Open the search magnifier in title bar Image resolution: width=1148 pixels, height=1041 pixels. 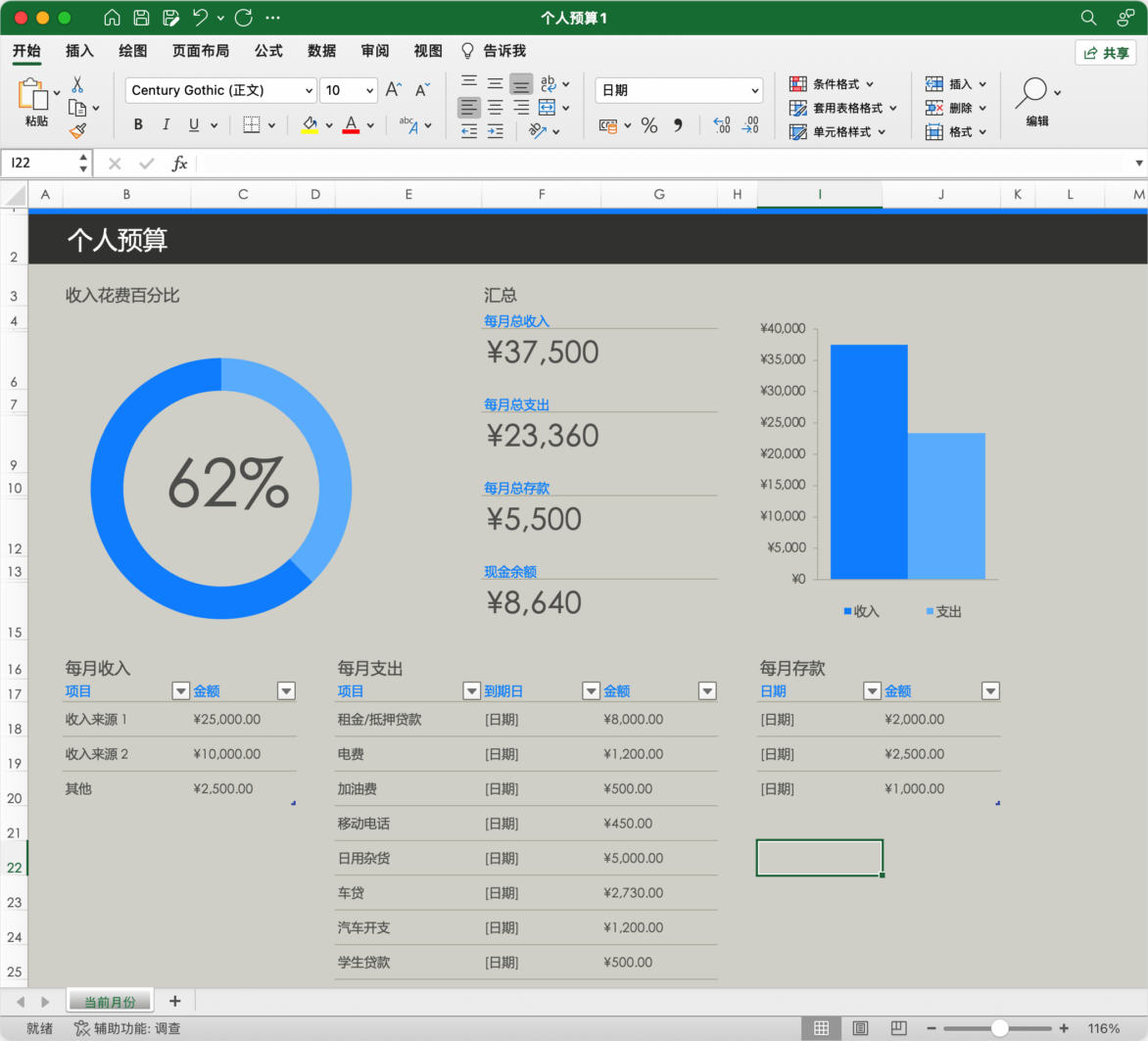(1088, 18)
